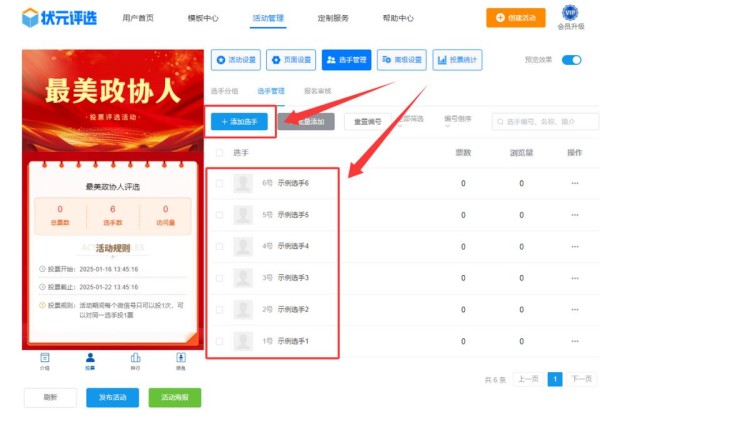The image size is (750, 437).
Task: Open the 介绍 tab icon in phone preview
Action: pos(45,358)
